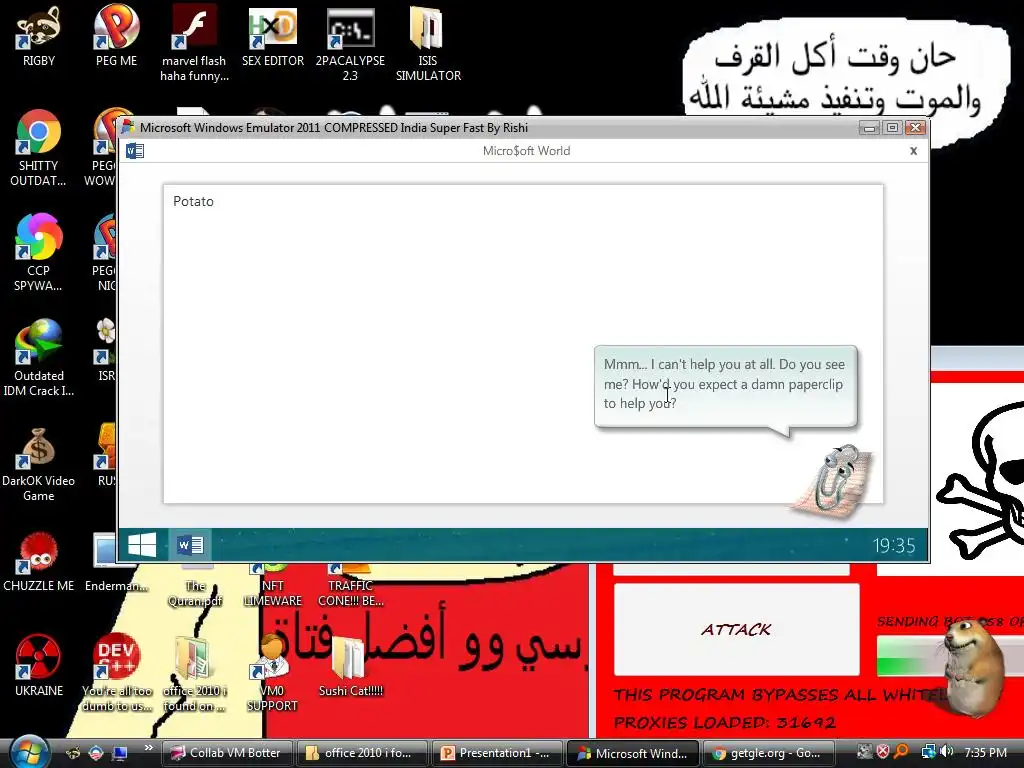This screenshot has height=768, width=1024.
Task: Launch the DEV C++ You're all too dumb shortcut
Action: pyautogui.click(x=116, y=673)
